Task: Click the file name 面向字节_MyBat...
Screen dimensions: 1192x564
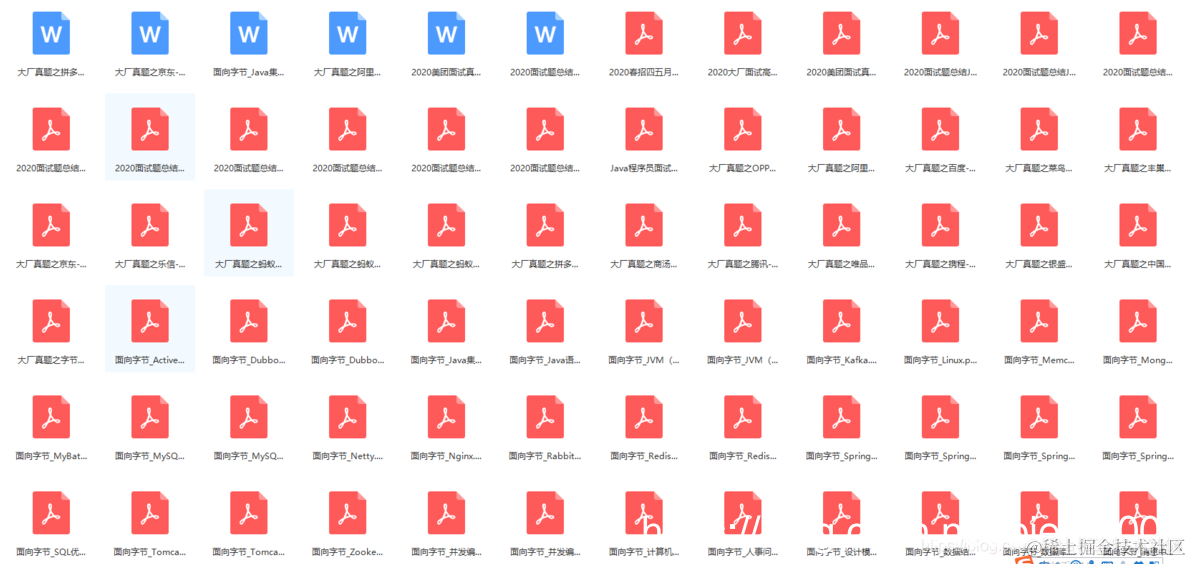Action: [51, 456]
